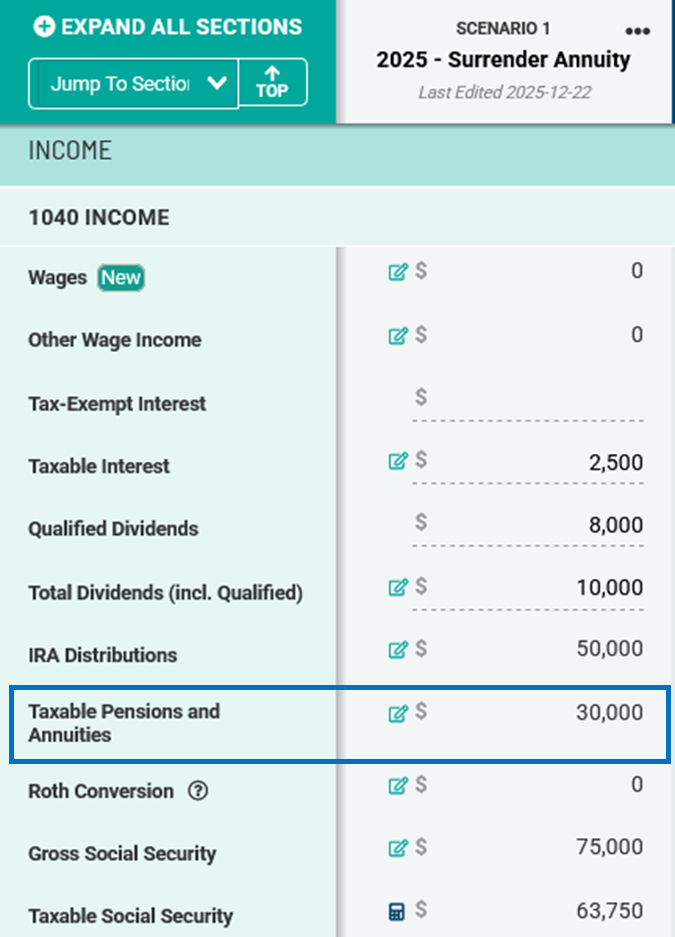
Task: Open the Jump To Section dropdown
Action: pos(133,83)
